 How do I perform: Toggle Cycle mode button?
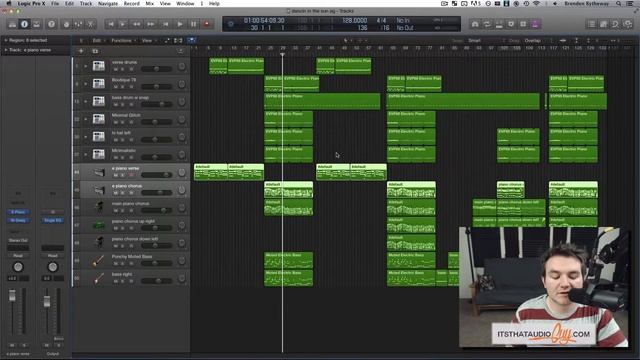(487, 24)
